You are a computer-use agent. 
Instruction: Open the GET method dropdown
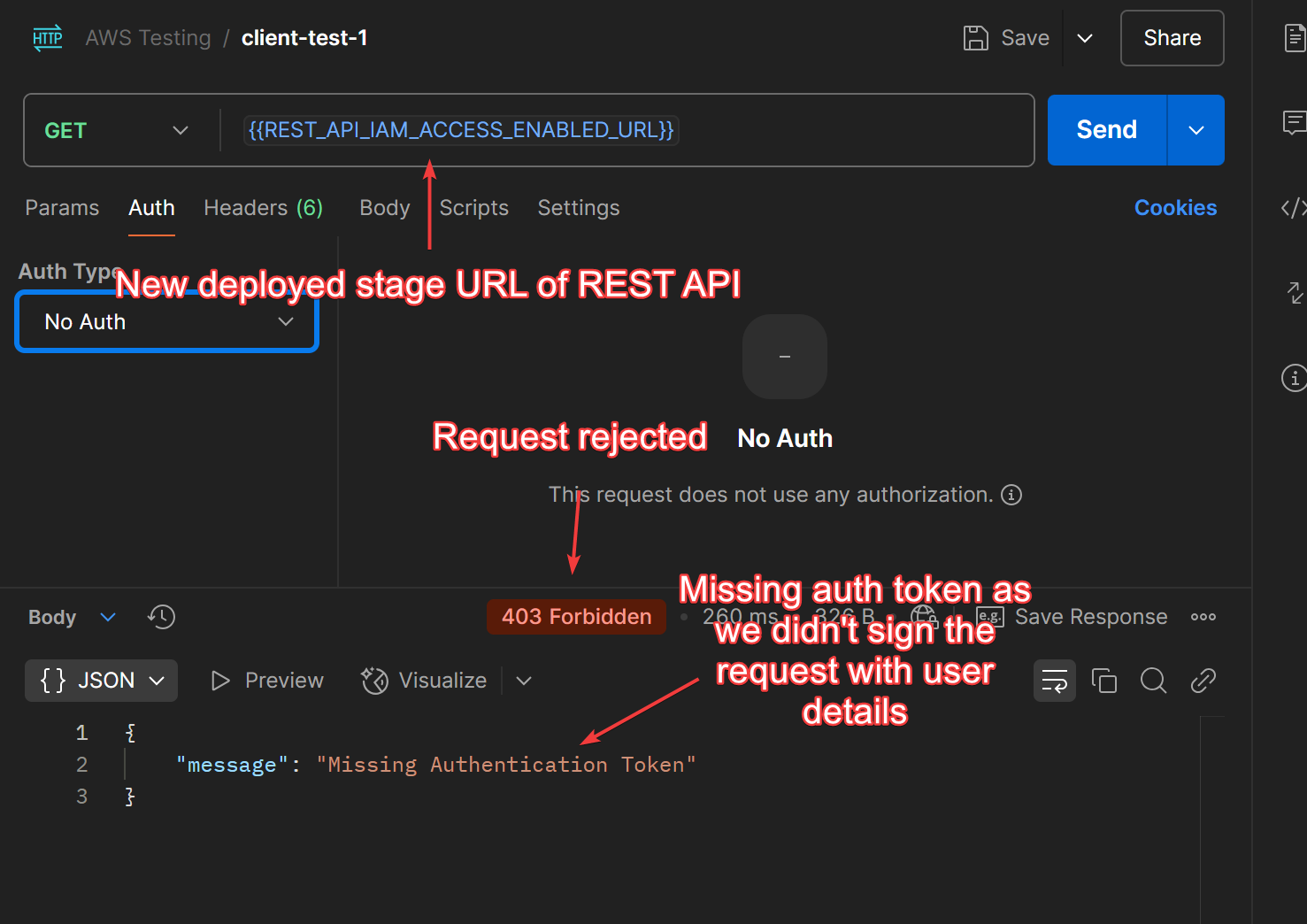click(117, 130)
